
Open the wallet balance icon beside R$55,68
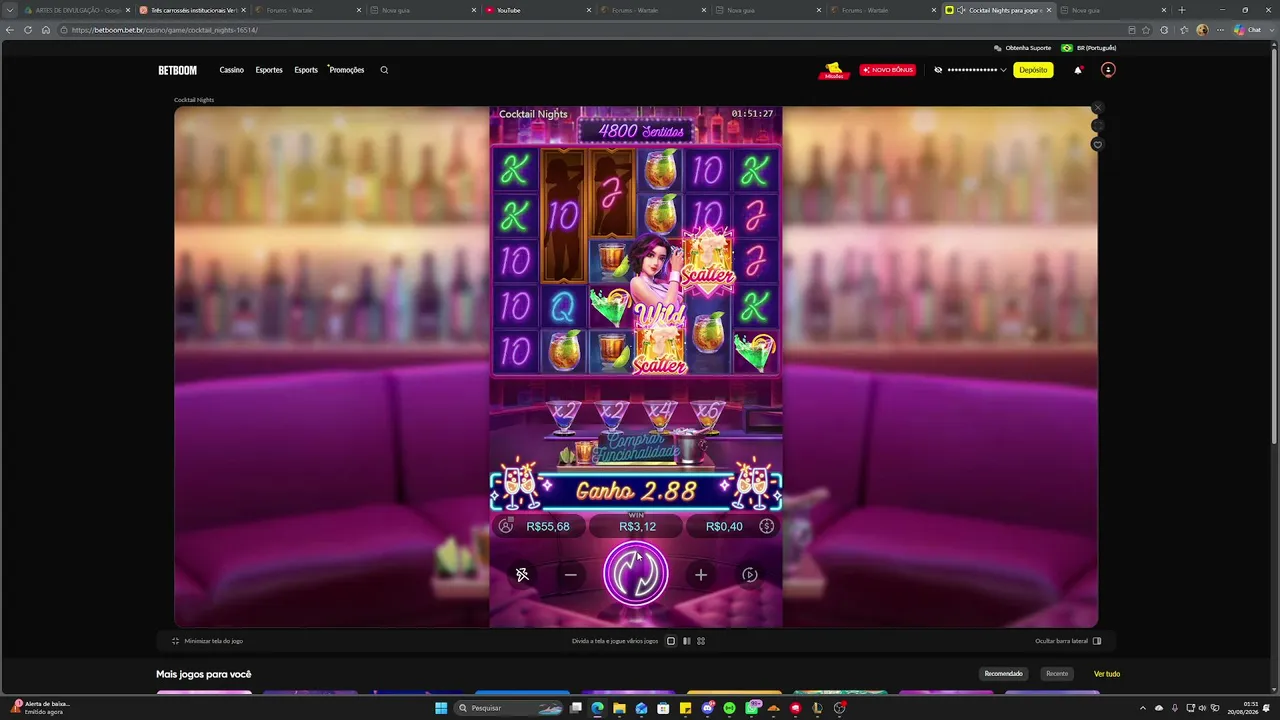[506, 526]
